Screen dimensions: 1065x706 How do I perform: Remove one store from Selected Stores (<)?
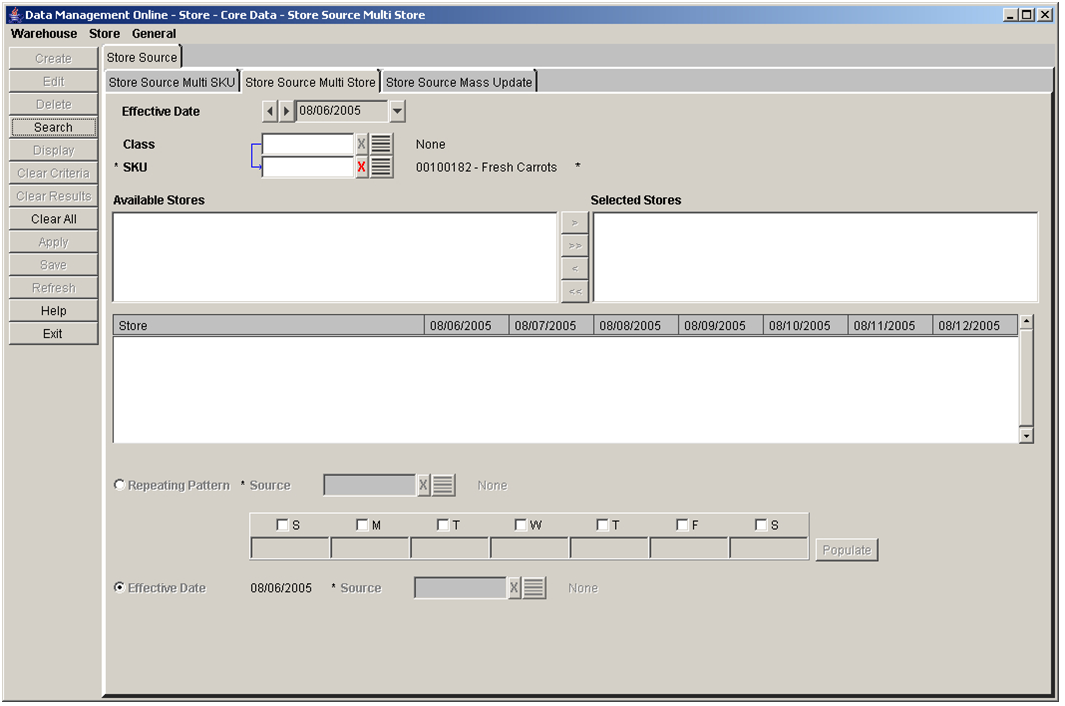tap(575, 269)
